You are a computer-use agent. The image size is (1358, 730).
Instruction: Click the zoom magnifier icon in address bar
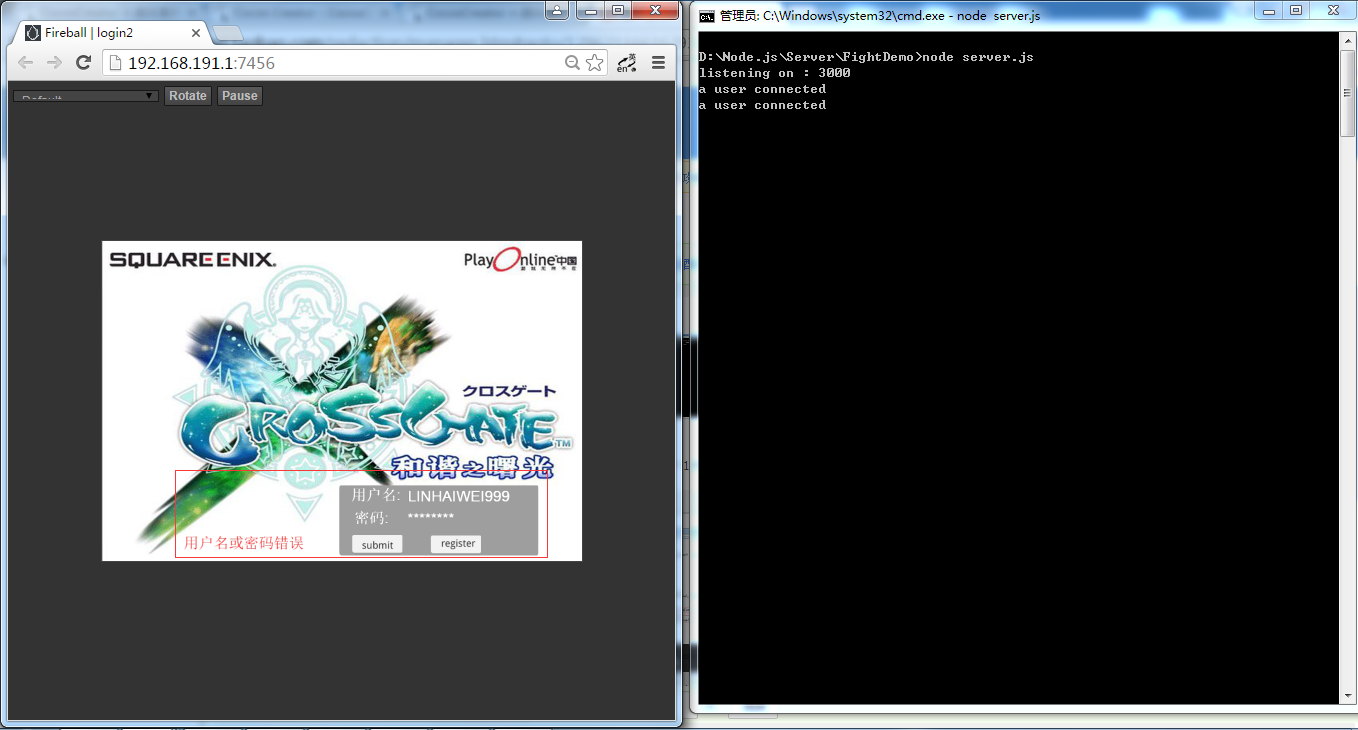coord(572,63)
